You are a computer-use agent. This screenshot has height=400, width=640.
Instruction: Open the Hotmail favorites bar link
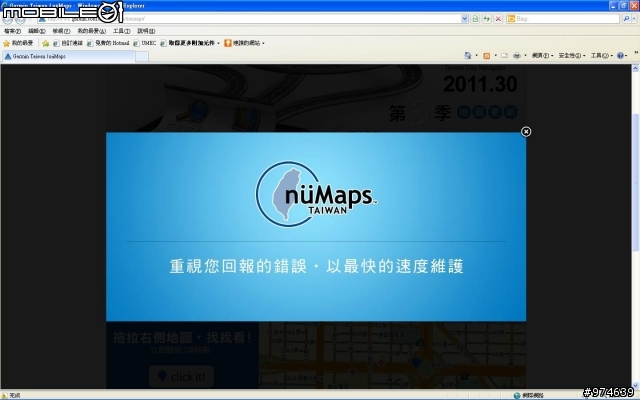coord(108,43)
